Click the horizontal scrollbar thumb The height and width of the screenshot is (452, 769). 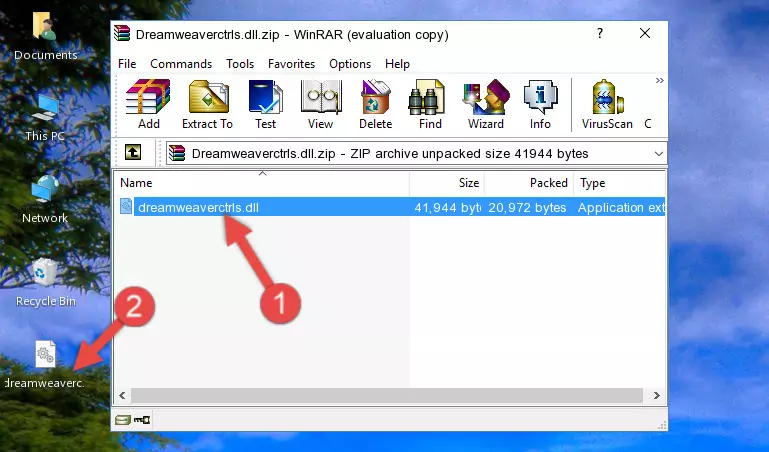click(386, 395)
